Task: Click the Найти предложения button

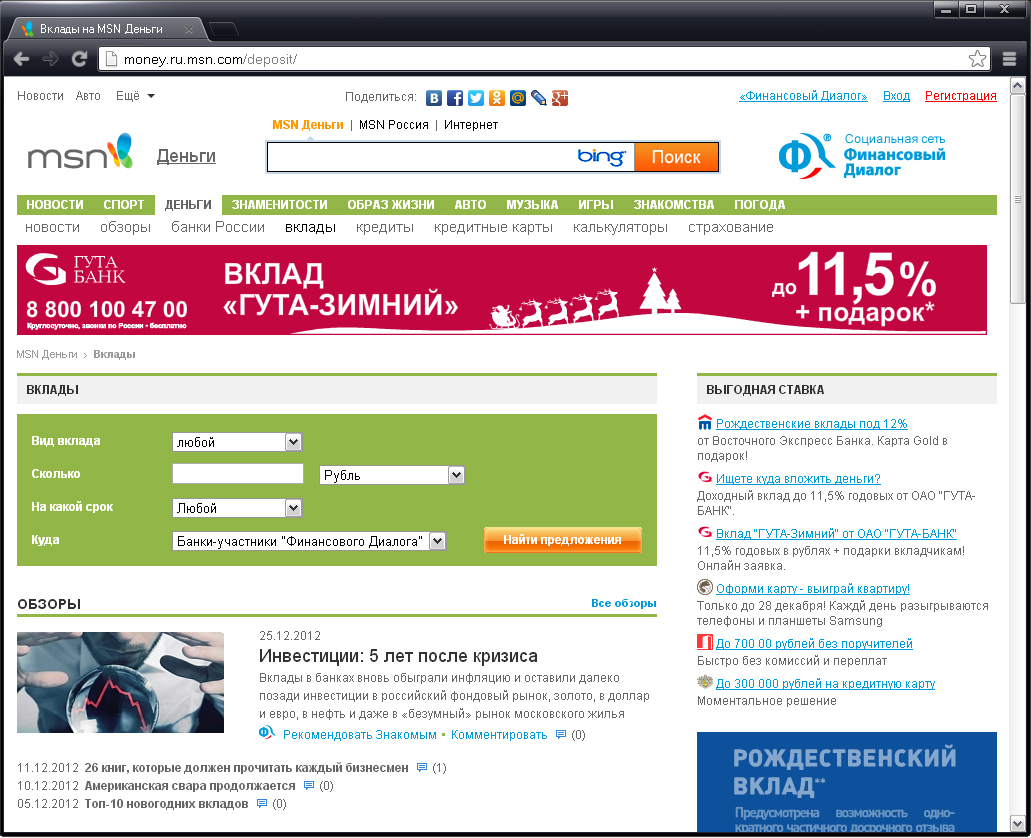Action: click(x=562, y=539)
